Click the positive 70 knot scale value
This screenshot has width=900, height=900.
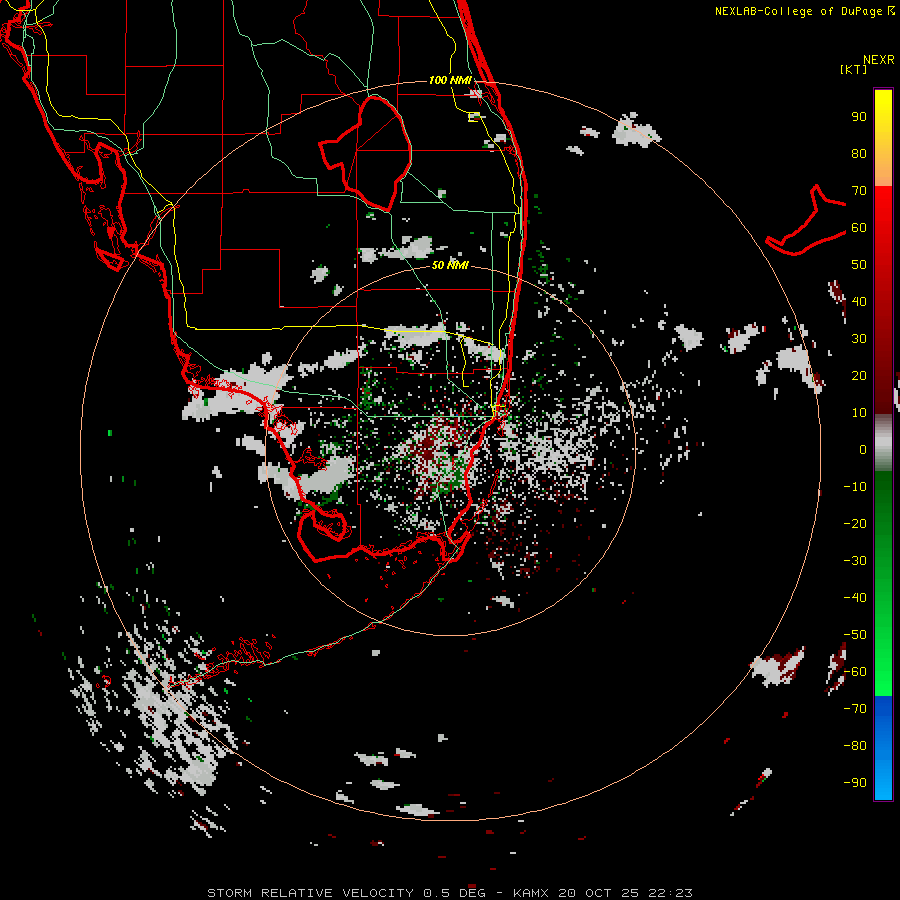[x=859, y=191]
